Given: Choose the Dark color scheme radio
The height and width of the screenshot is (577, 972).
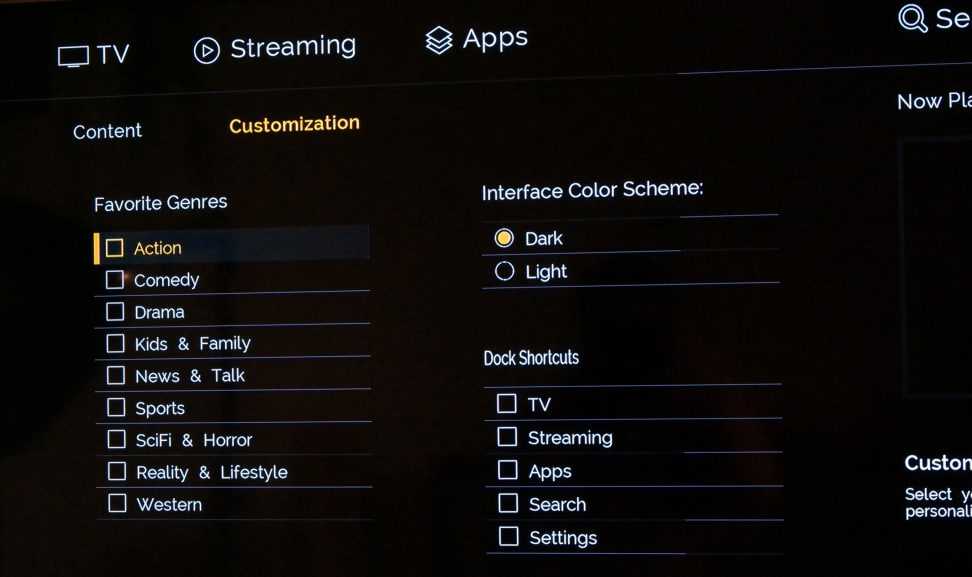Looking at the screenshot, I should [x=504, y=238].
